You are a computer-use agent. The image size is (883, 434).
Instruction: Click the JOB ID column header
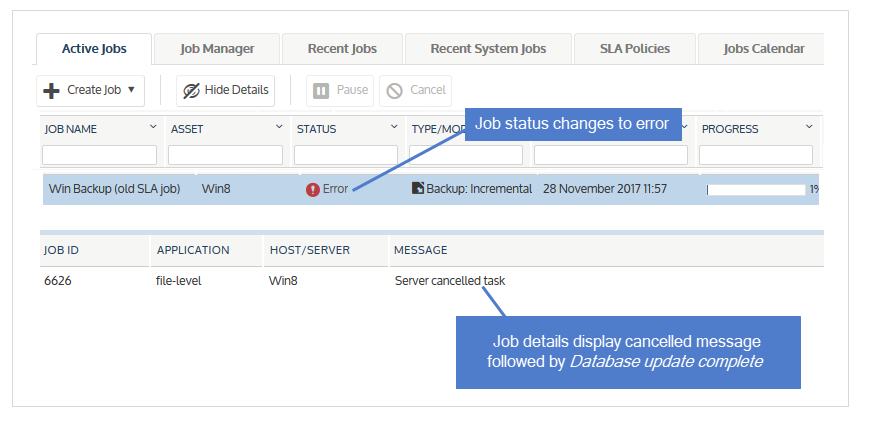click(61, 250)
